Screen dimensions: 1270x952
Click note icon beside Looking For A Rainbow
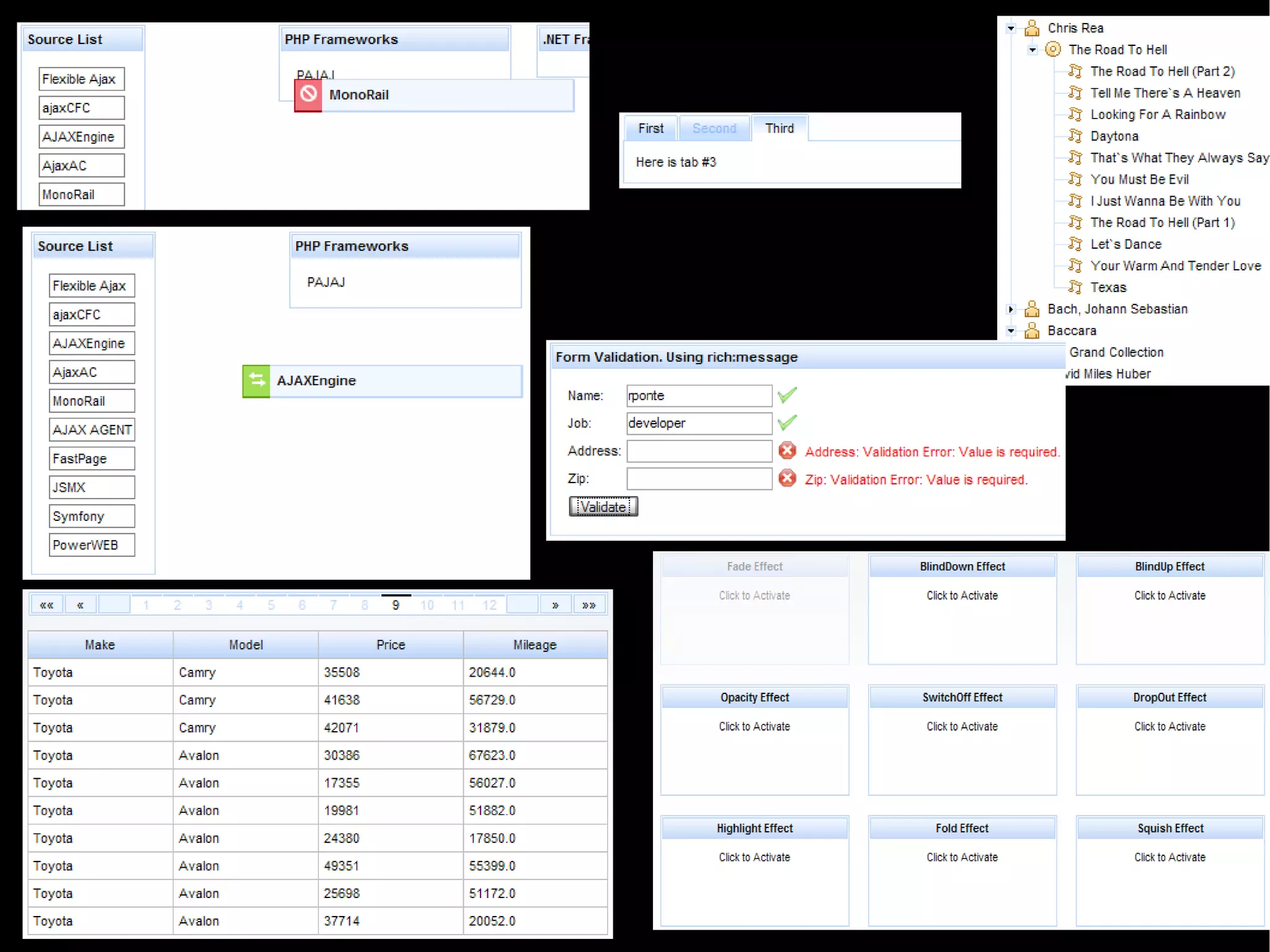click(x=1075, y=114)
